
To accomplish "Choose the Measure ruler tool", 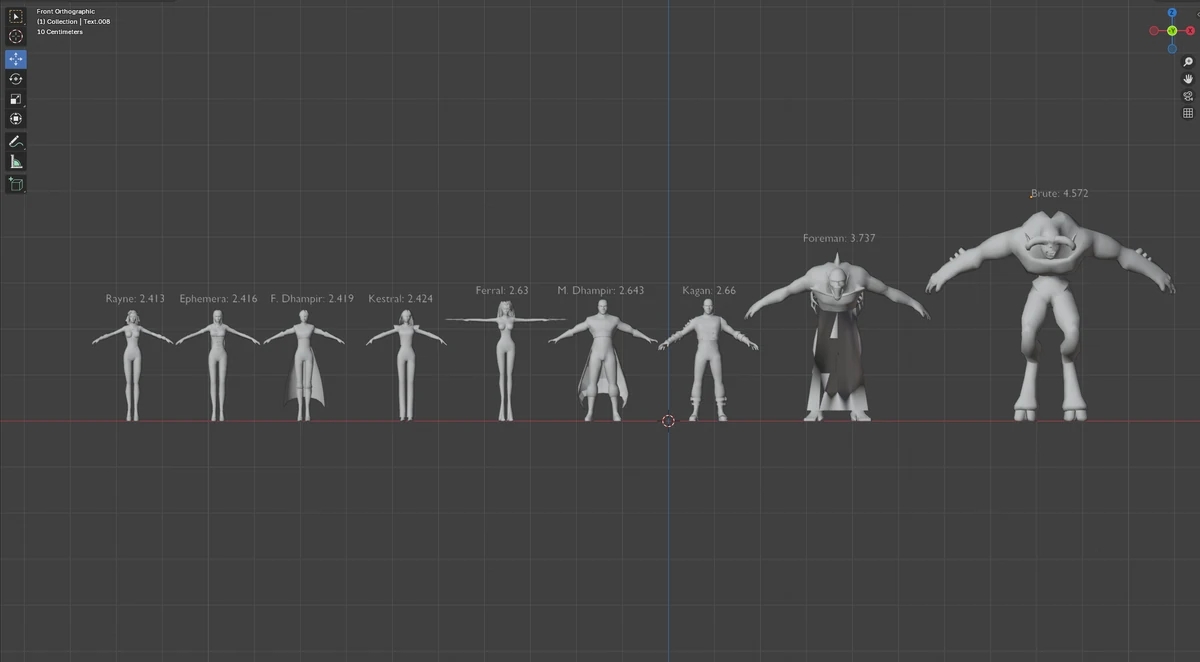I will tap(16, 162).
